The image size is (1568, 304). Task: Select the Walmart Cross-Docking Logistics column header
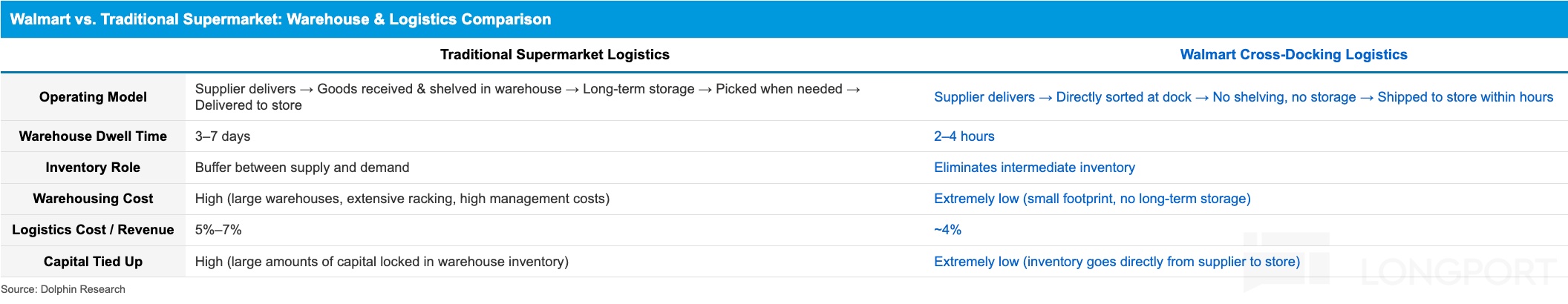tap(1293, 55)
